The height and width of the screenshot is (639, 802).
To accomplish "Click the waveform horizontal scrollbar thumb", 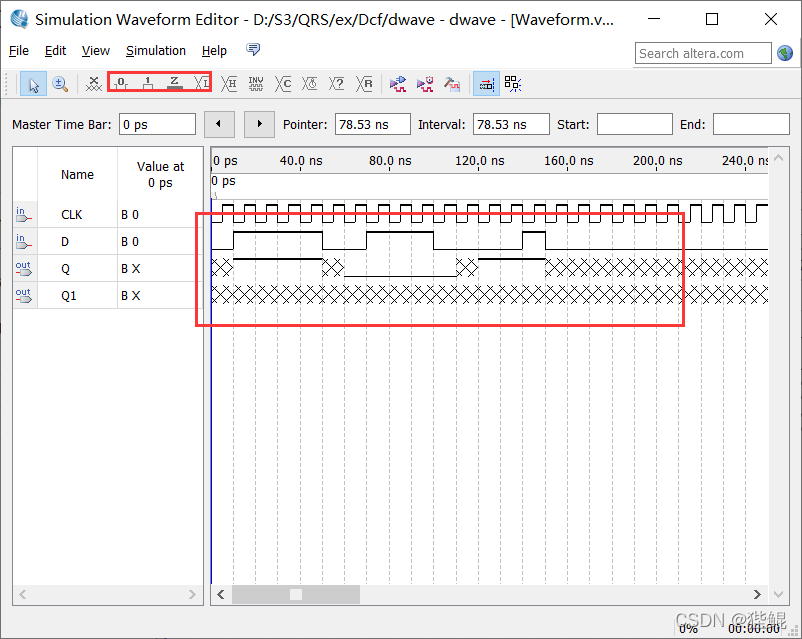I will click(296, 594).
